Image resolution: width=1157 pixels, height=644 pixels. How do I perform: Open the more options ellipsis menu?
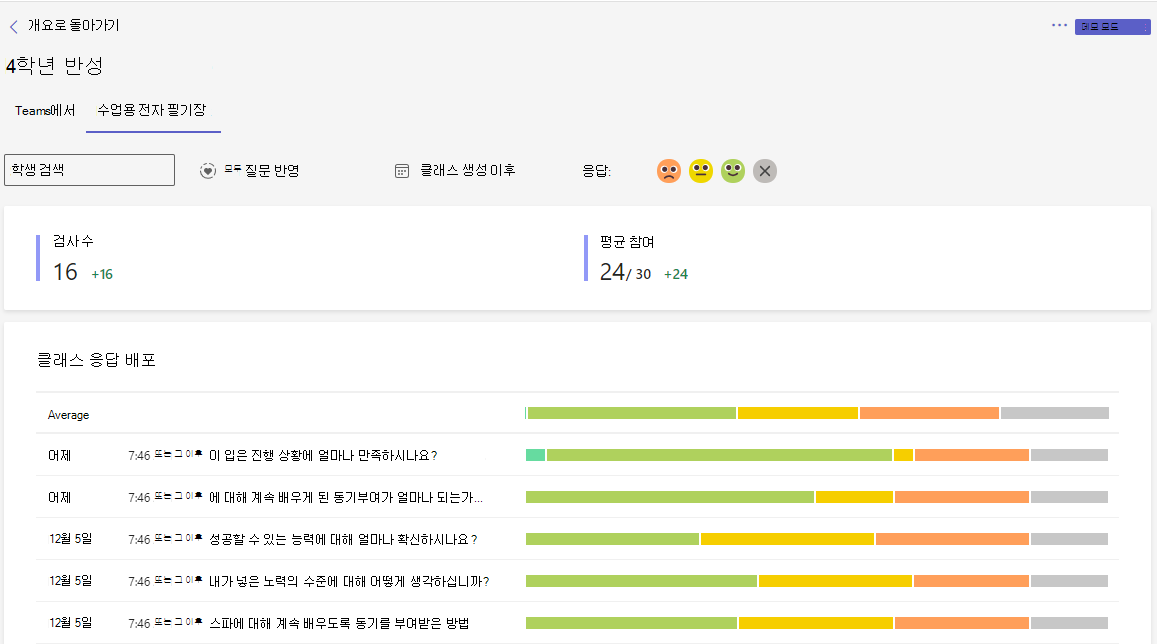click(1059, 25)
